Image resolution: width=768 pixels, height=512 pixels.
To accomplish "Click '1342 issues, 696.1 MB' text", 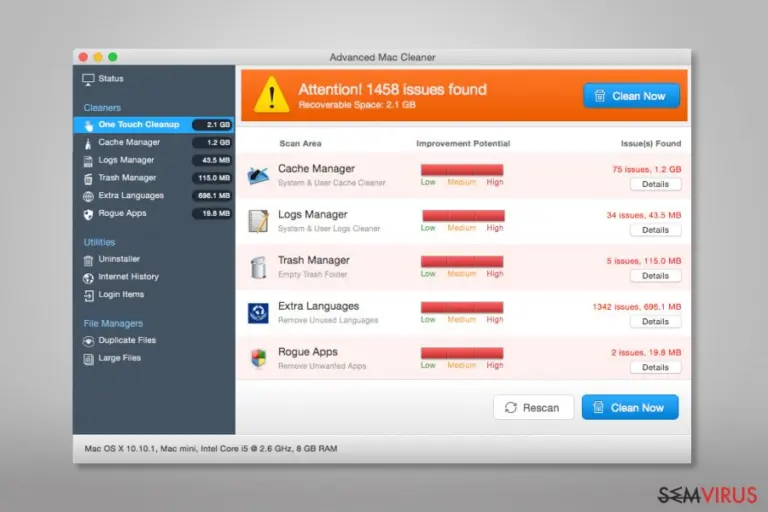I will click(637, 307).
